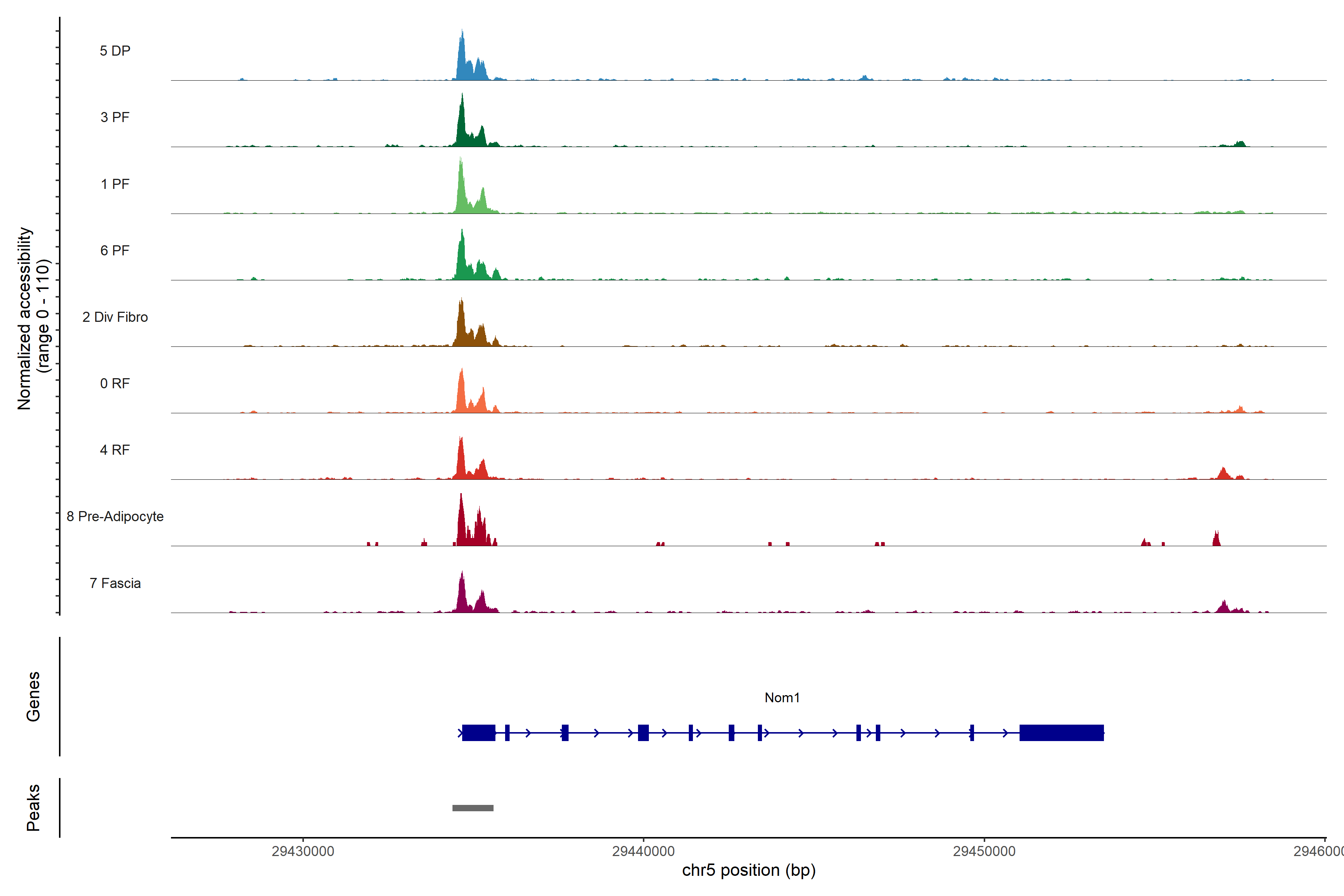Click the large last exon of Nom1
This screenshot has height=896, width=1344.
click(x=1061, y=732)
